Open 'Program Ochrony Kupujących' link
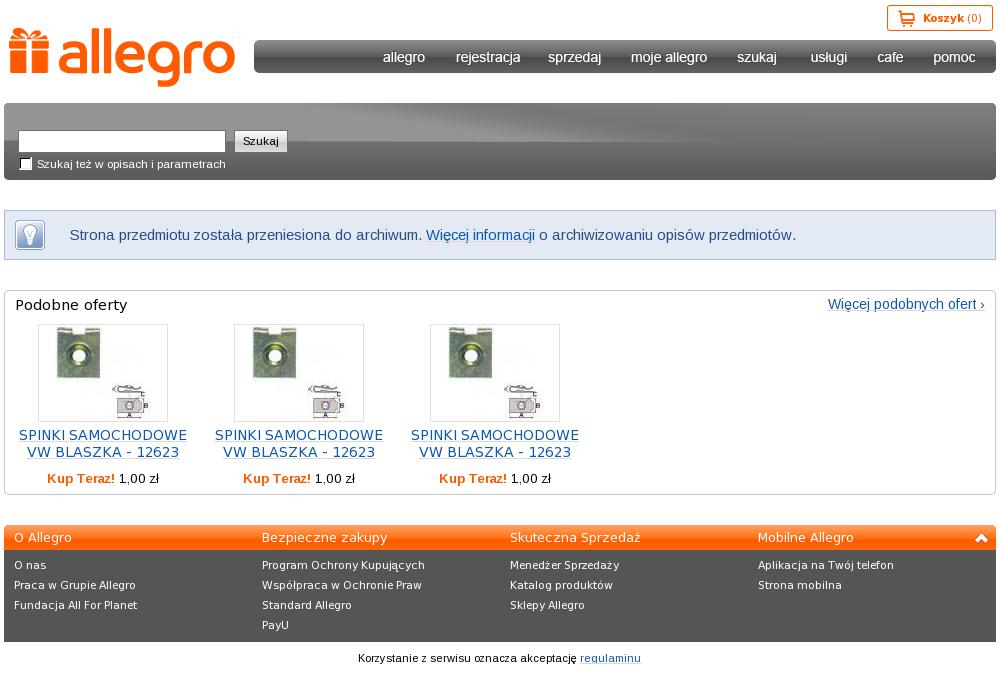 343,565
